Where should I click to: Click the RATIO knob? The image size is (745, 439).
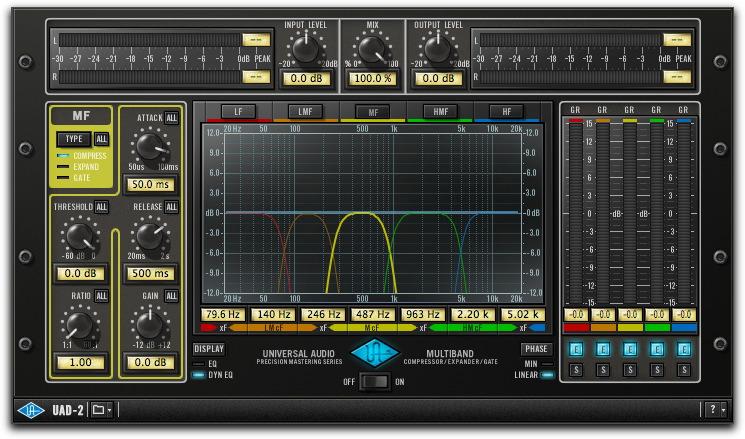pyautogui.click(x=80, y=325)
